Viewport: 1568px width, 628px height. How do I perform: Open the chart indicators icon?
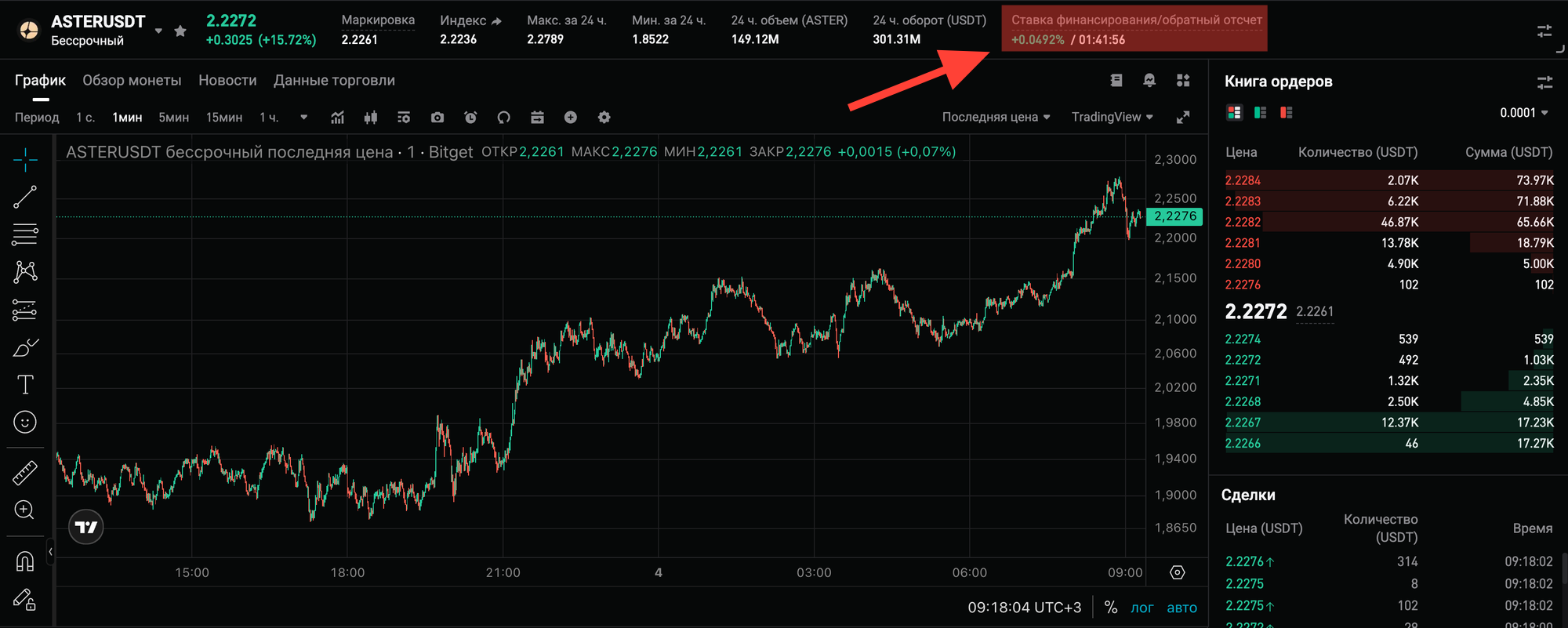[337, 118]
